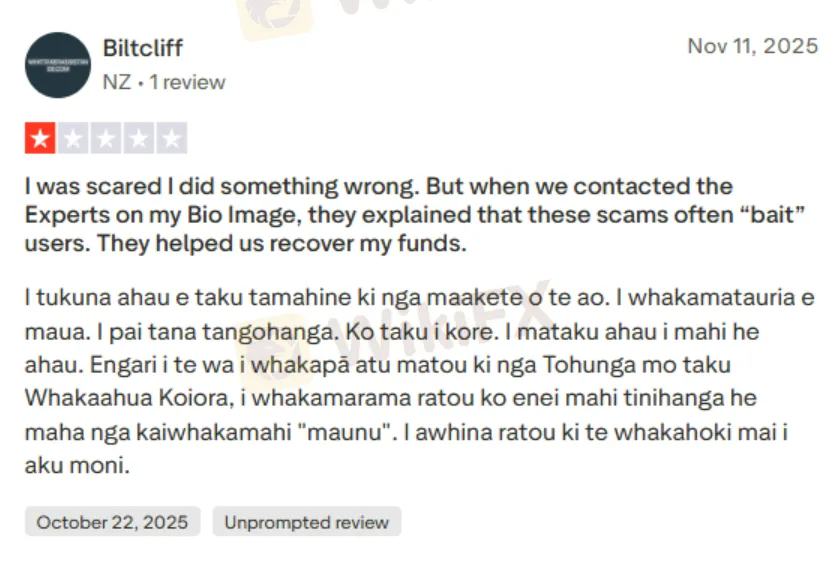Click the Unprompted review badge

[307, 522]
